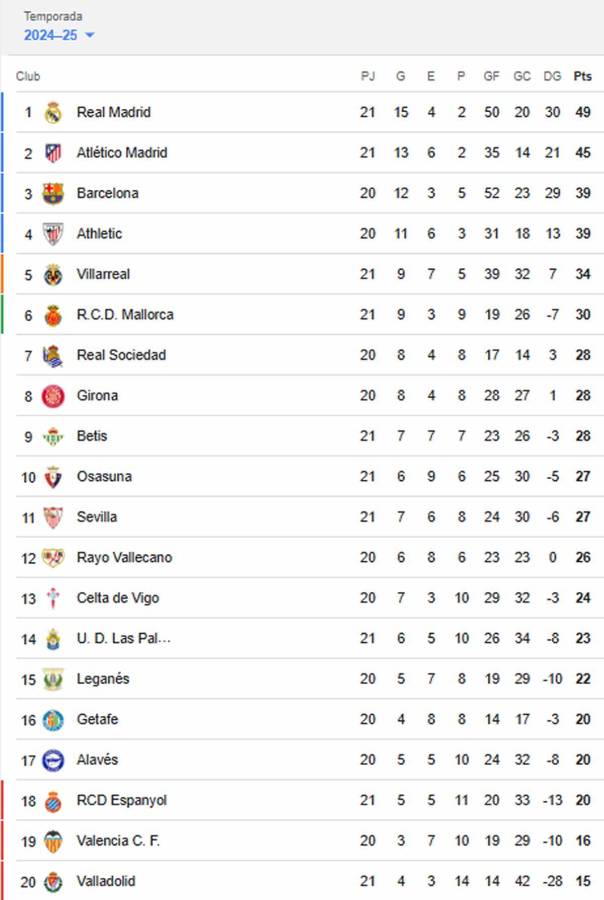604x900 pixels.
Task: Click the Club column header
Action: click(x=28, y=76)
